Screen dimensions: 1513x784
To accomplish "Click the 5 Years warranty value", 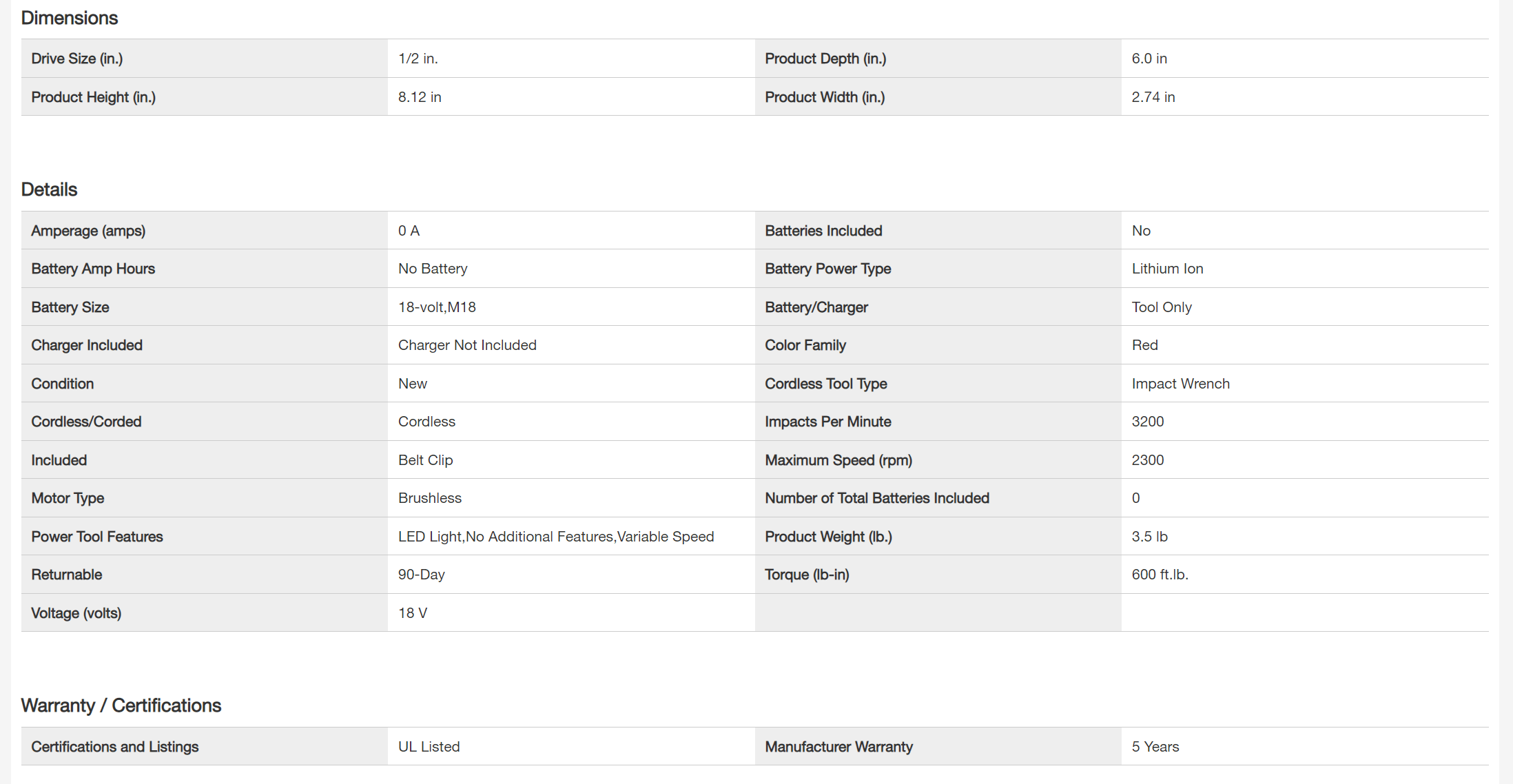I will click(1155, 747).
